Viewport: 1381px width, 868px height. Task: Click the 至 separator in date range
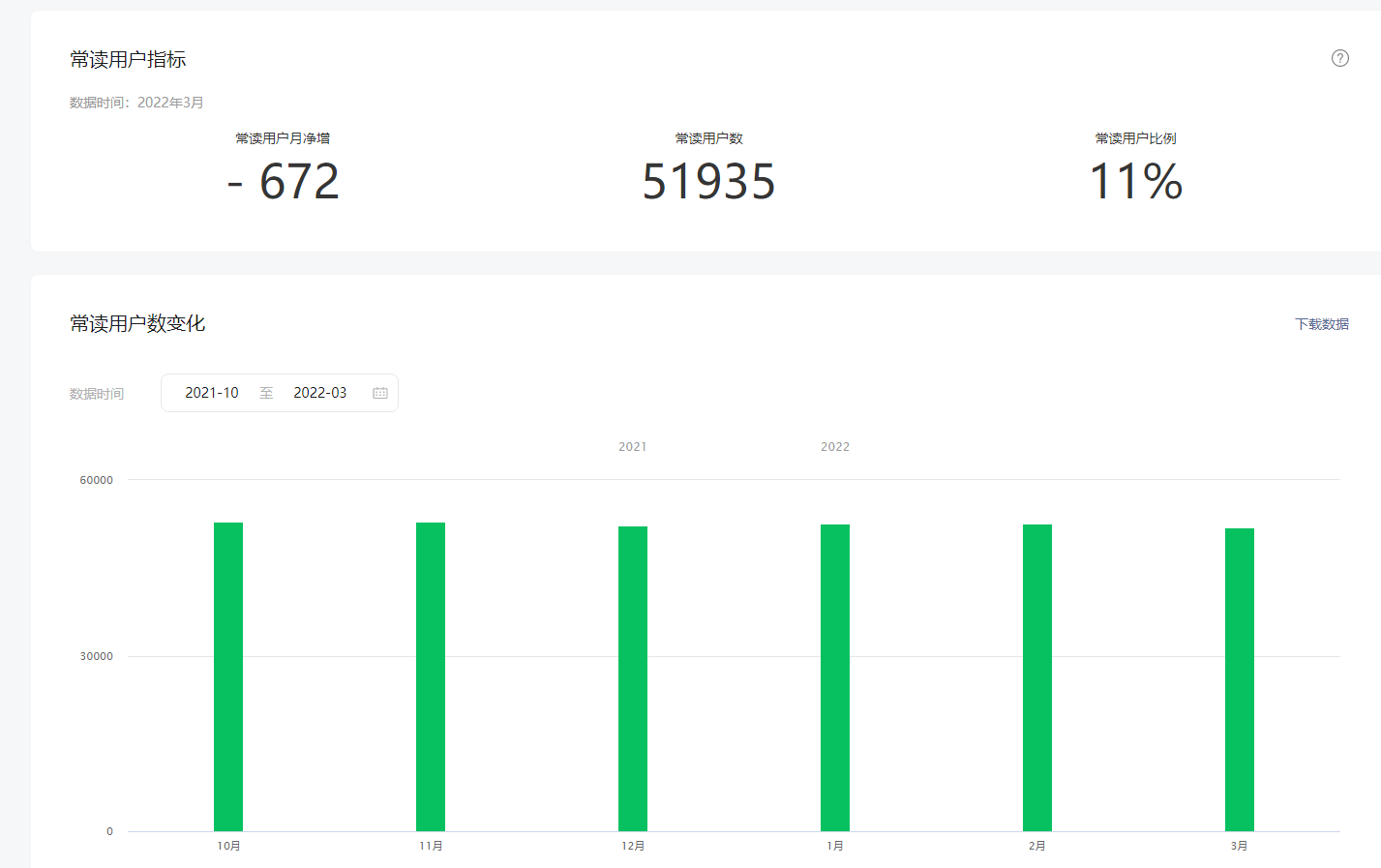266,393
